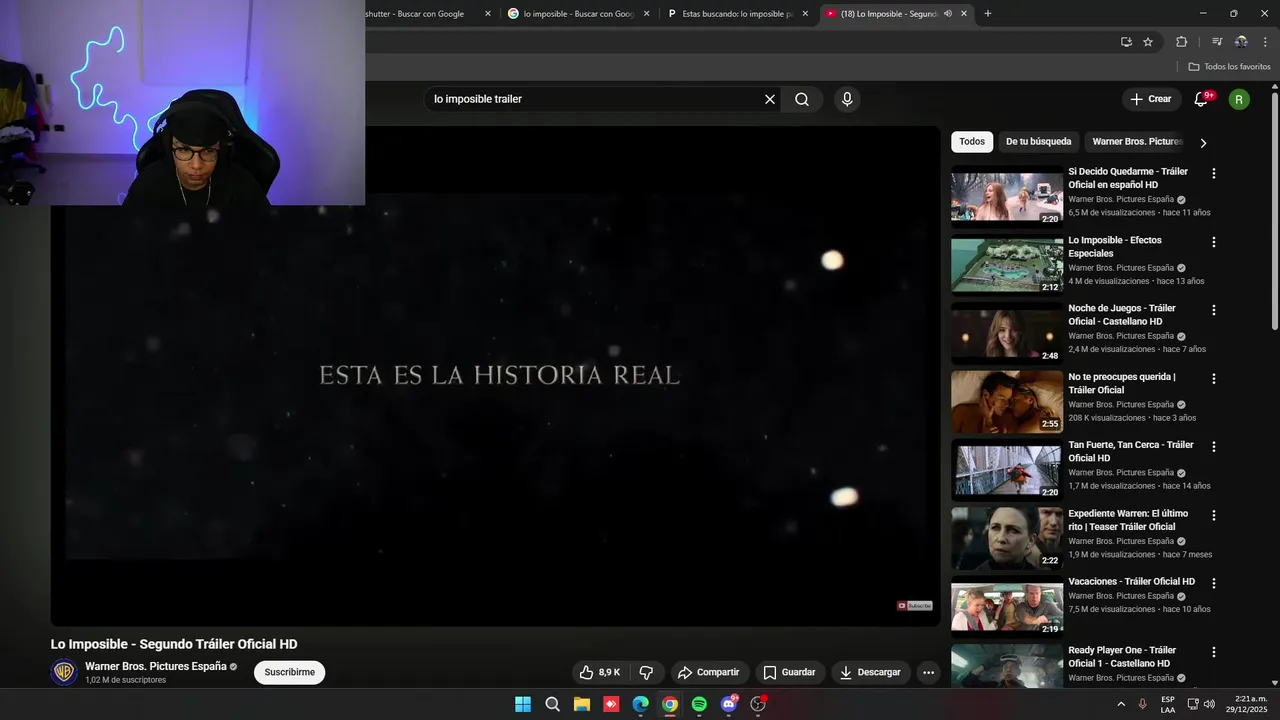Image resolution: width=1280 pixels, height=720 pixels.
Task: Like the video with thumbs up
Action: [600, 672]
